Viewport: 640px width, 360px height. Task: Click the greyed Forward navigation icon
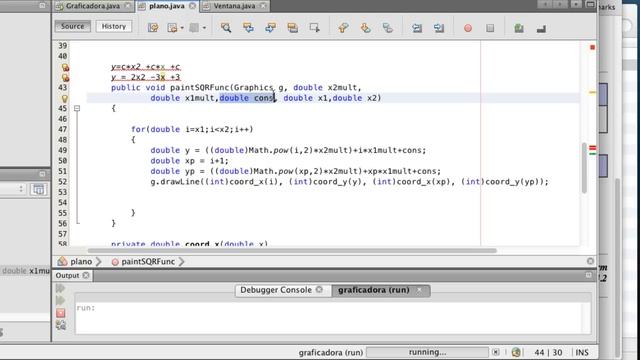[x=194, y=28]
